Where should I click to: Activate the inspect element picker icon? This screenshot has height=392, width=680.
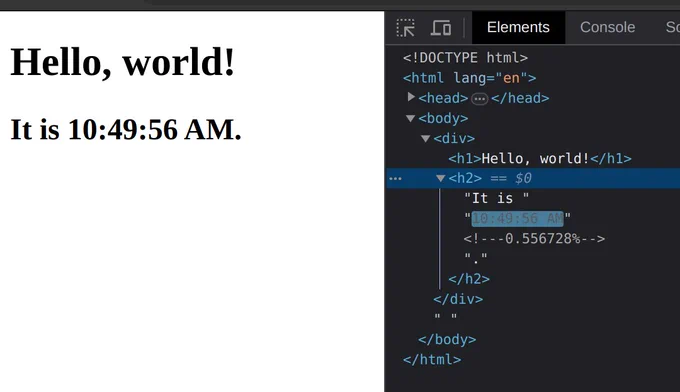pyautogui.click(x=405, y=28)
